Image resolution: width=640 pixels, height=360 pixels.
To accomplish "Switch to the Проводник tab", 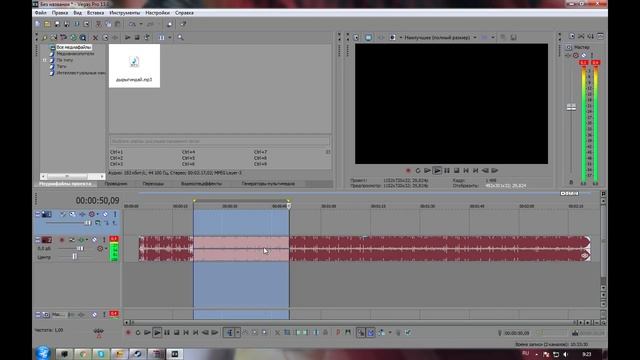I will click(116, 184).
